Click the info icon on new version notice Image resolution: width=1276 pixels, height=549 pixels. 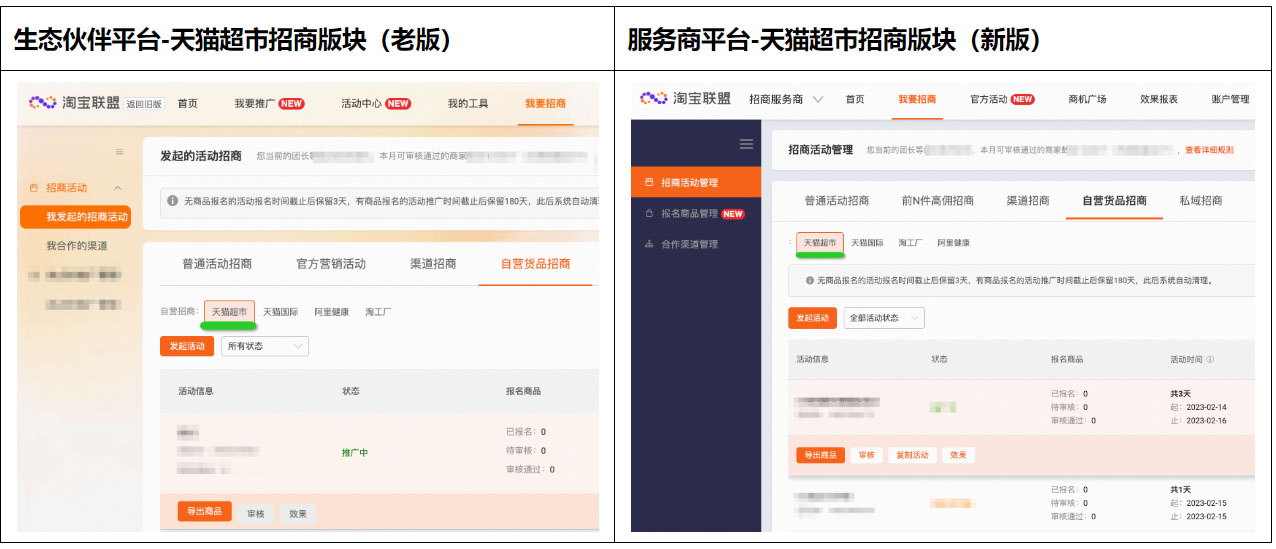click(x=808, y=281)
